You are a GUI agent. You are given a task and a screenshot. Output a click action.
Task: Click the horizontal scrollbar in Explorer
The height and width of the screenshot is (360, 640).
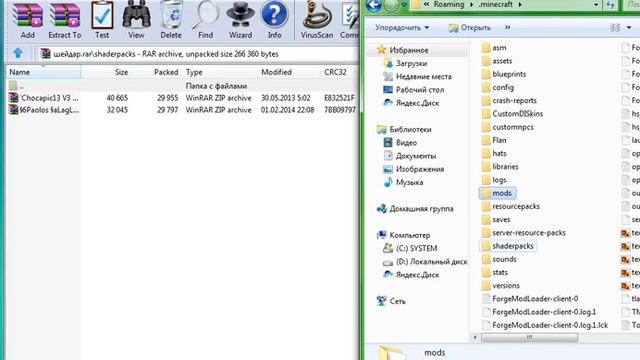[529, 337]
